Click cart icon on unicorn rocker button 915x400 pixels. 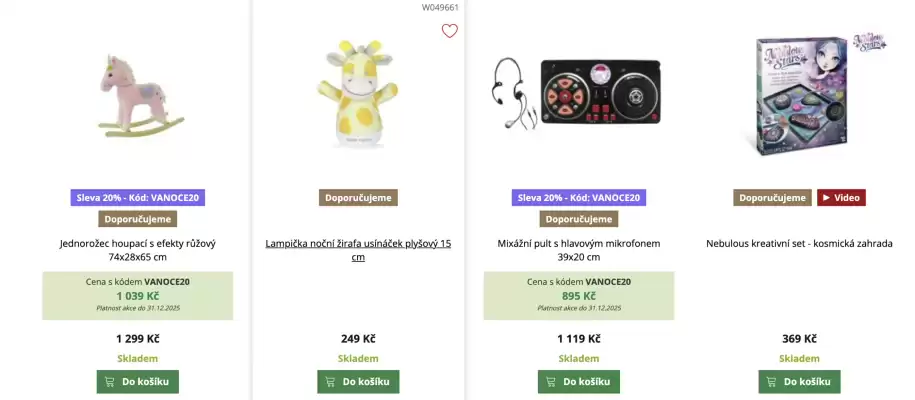point(109,382)
